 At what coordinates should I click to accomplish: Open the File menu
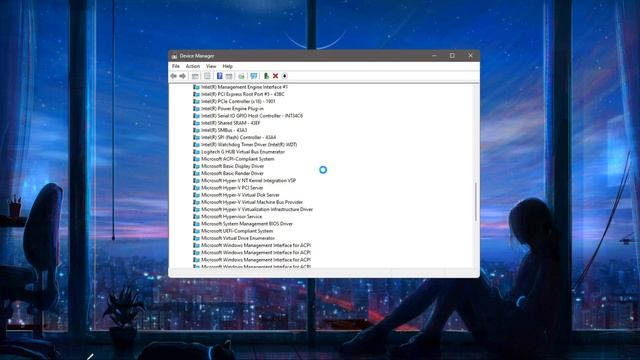[x=176, y=66]
